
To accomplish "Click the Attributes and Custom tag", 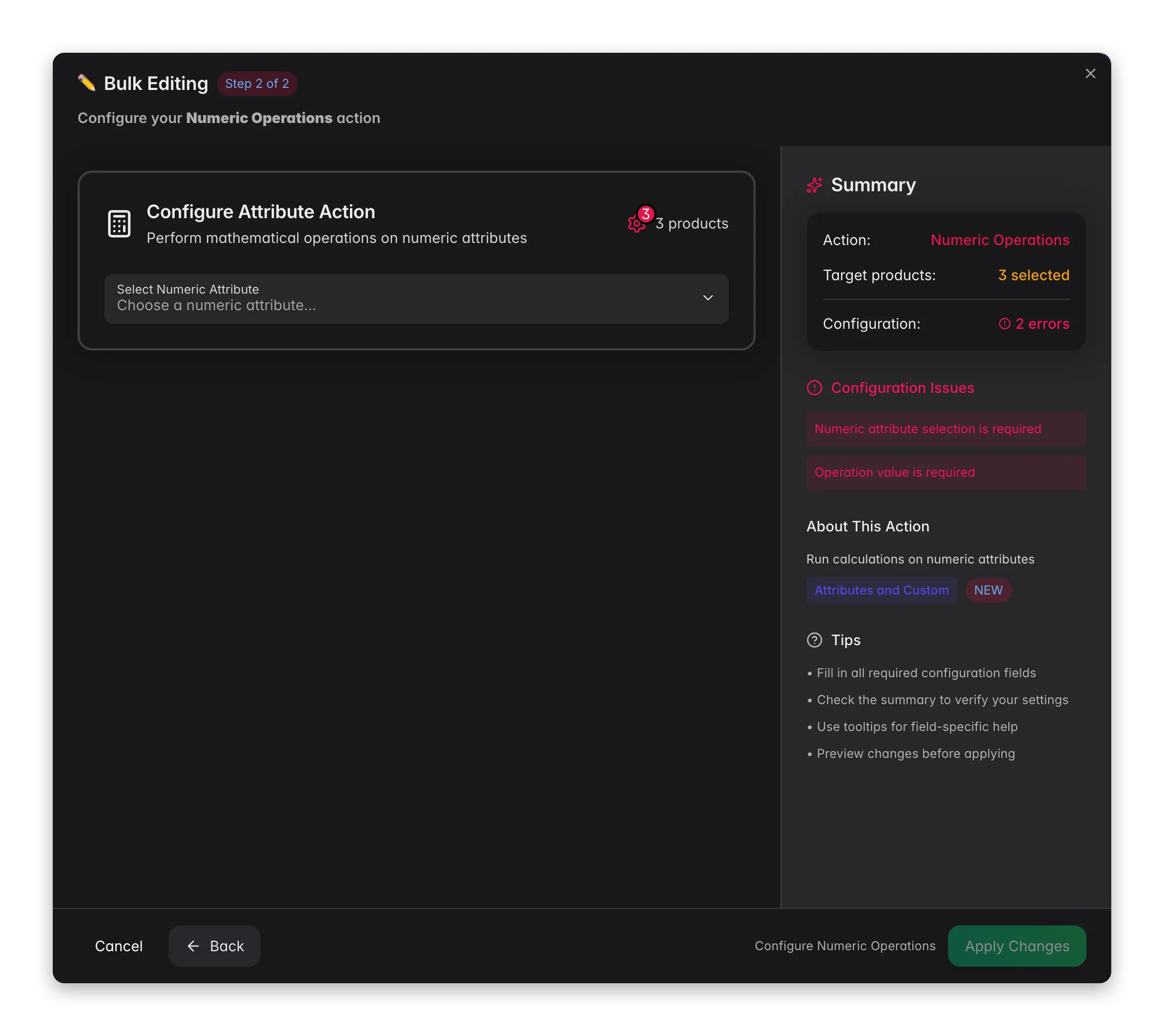I will (882, 590).
